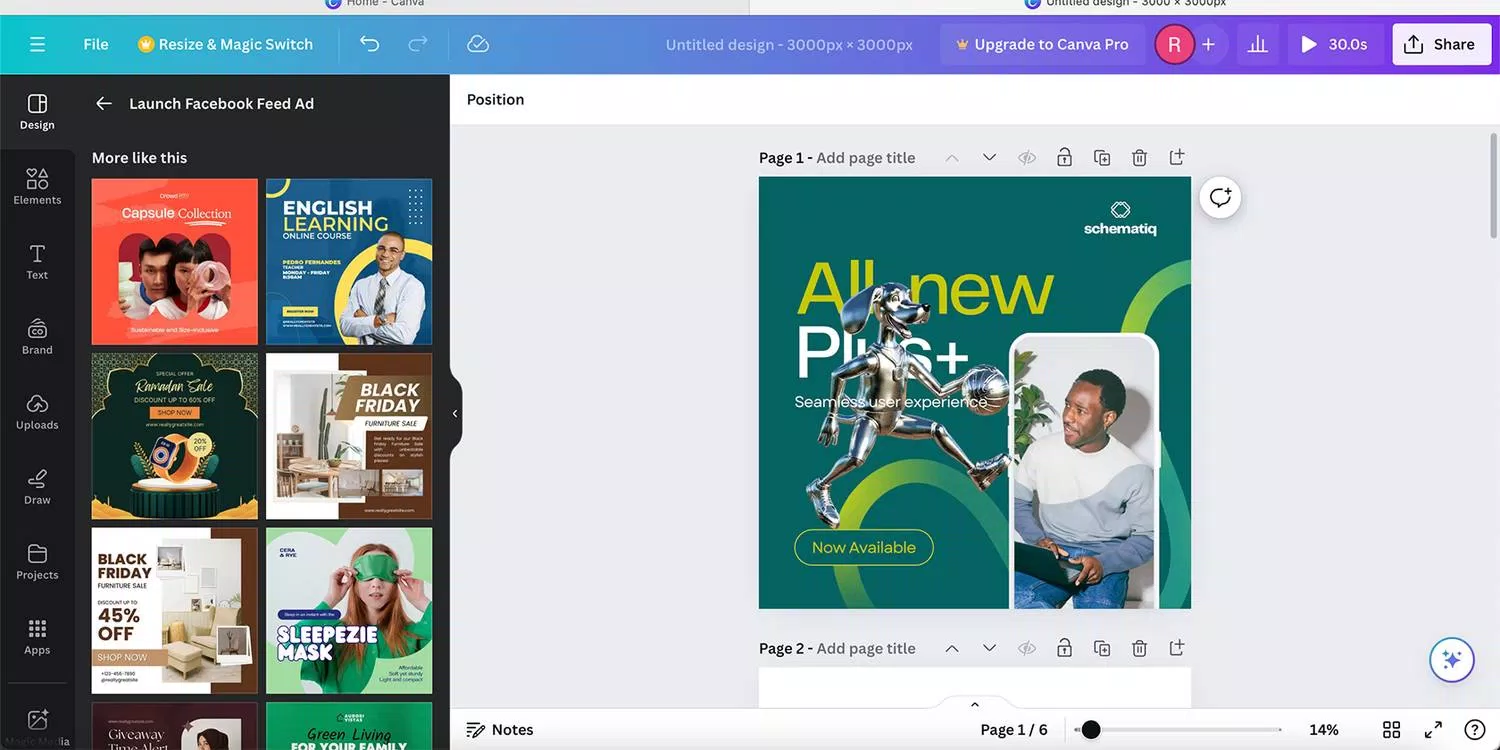This screenshot has height=750, width=1500.
Task: Open the hamburger main menu
Action: pos(37,43)
